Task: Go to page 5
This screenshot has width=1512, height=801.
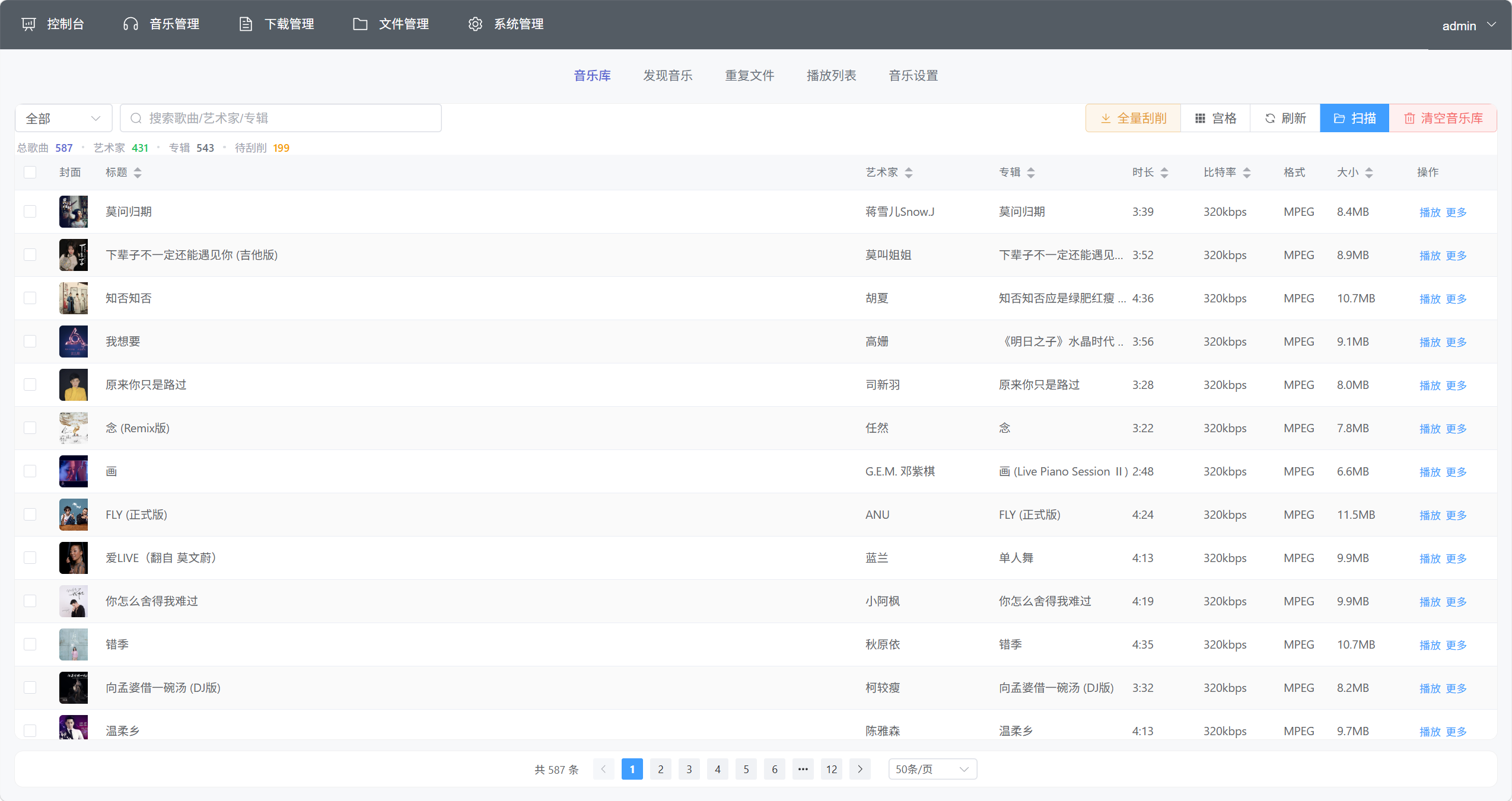Action: (746, 769)
